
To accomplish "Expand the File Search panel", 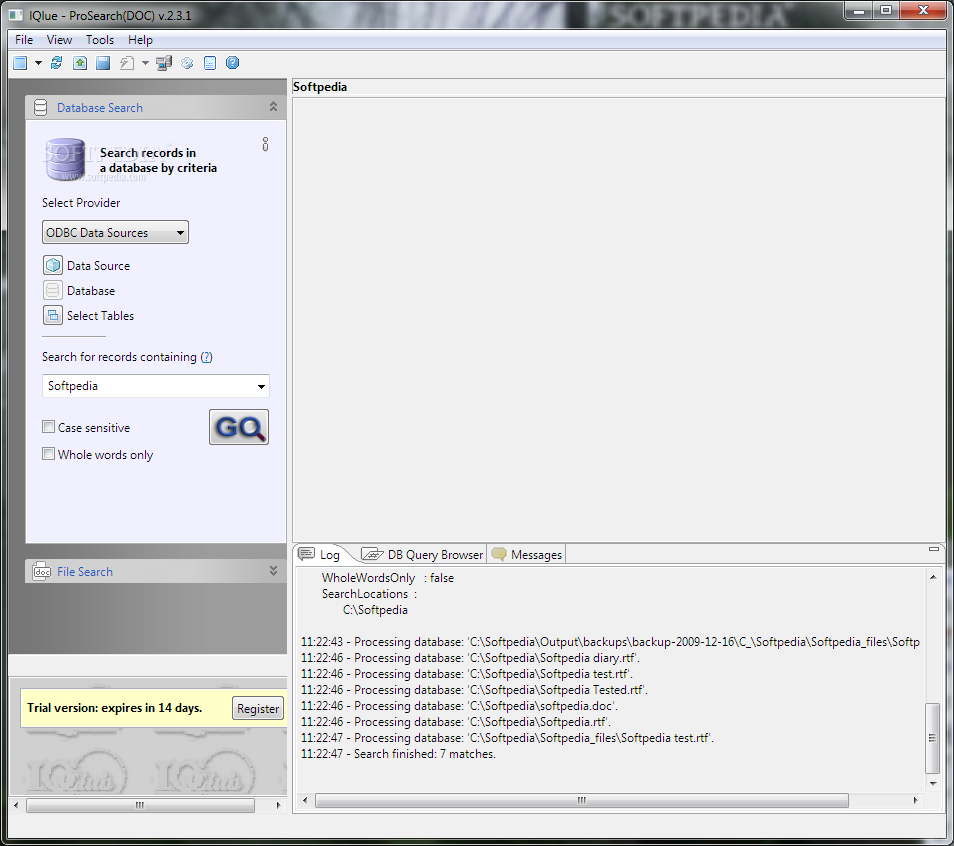I will click(x=273, y=570).
